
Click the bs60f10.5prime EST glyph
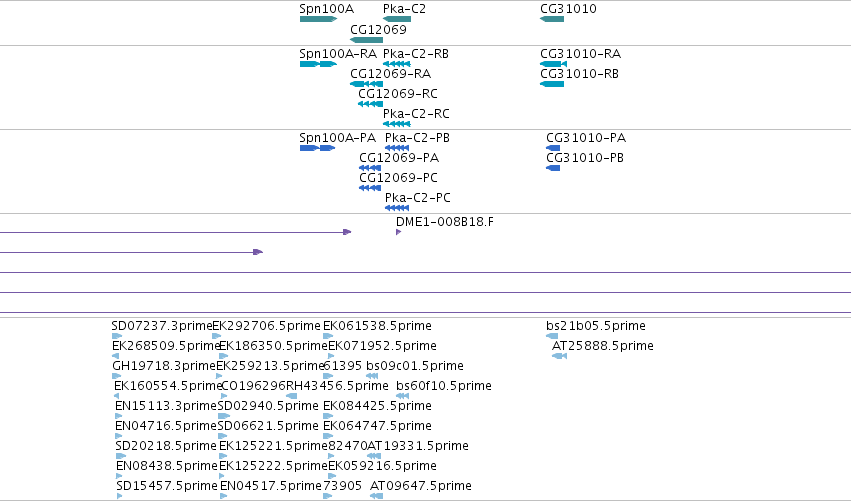click(x=402, y=396)
